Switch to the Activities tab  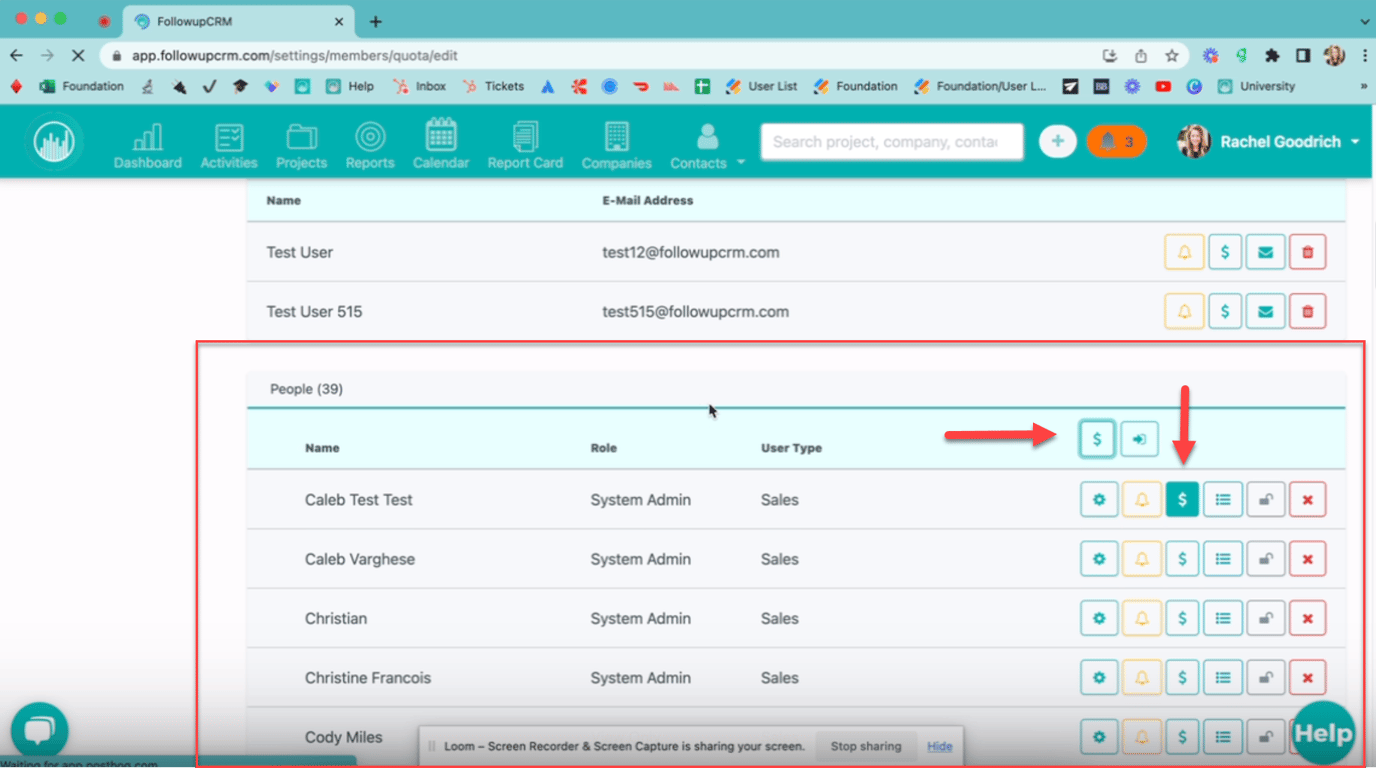(229, 142)
